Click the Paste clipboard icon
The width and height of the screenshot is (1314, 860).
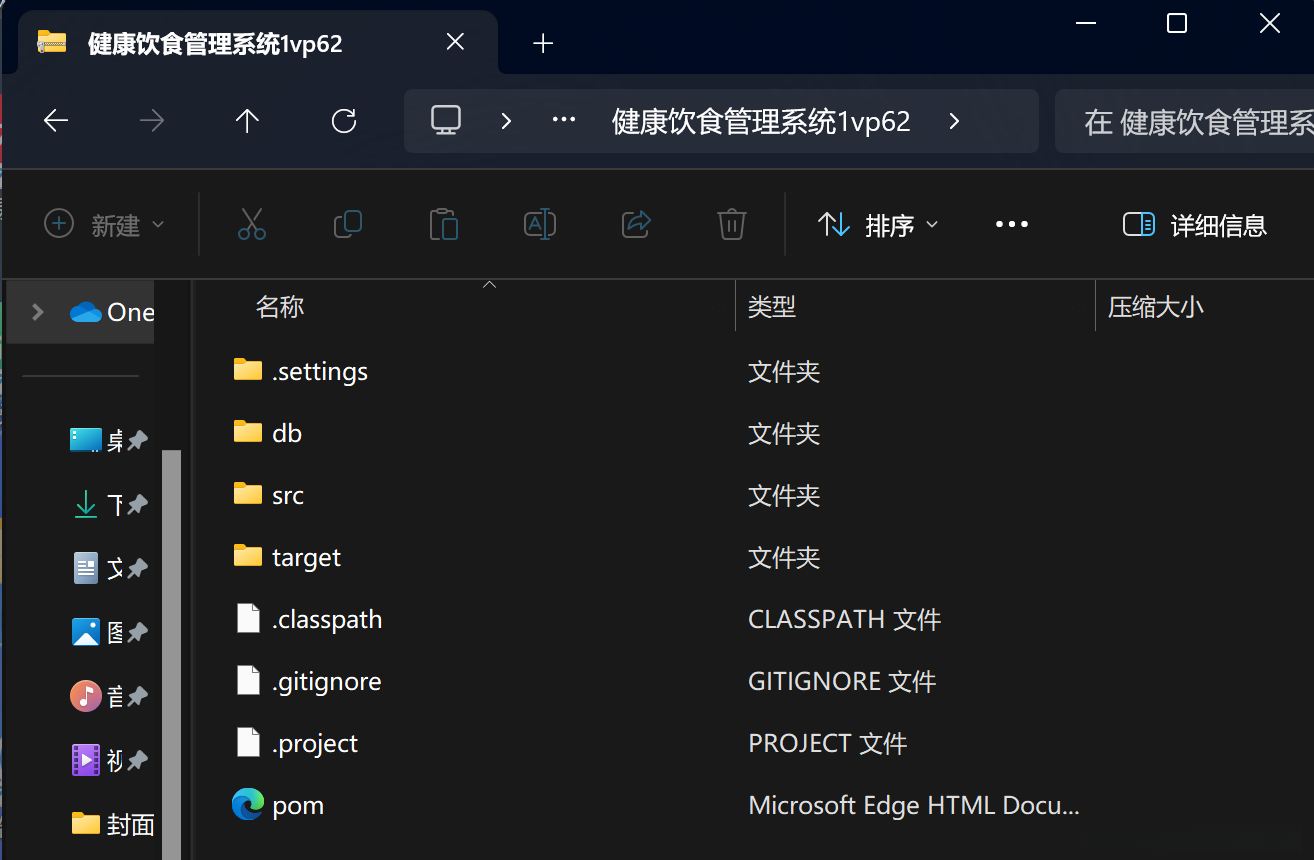point(443,224)
